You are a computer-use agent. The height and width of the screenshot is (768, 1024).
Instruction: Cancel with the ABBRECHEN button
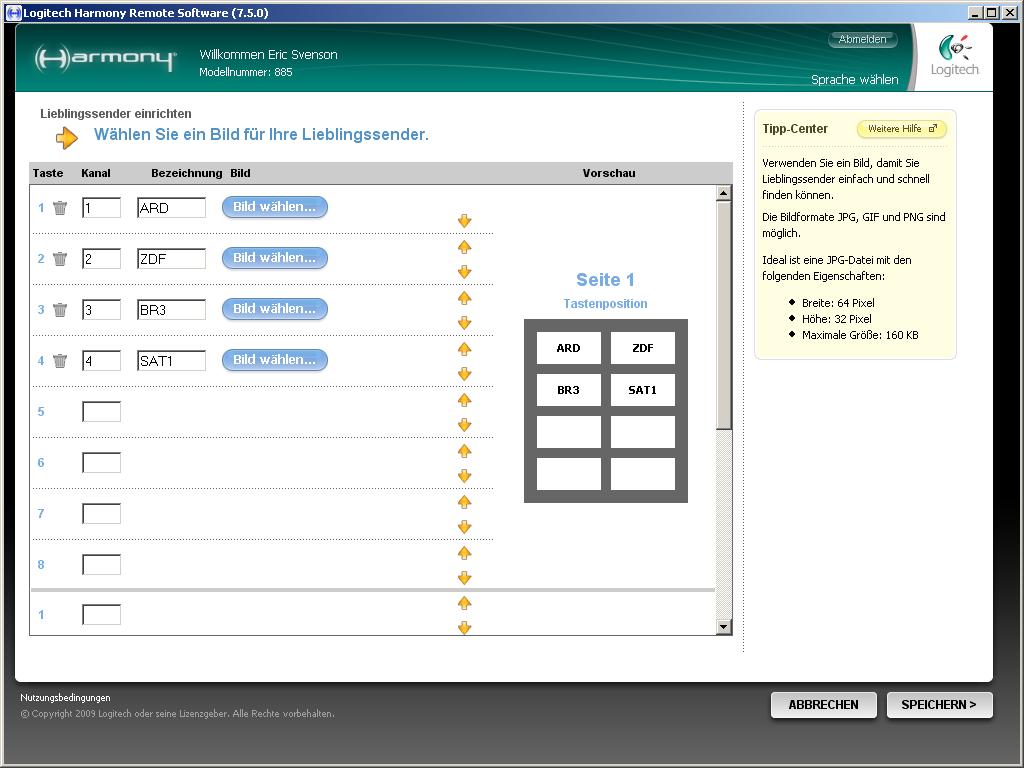tap(824, 705)
